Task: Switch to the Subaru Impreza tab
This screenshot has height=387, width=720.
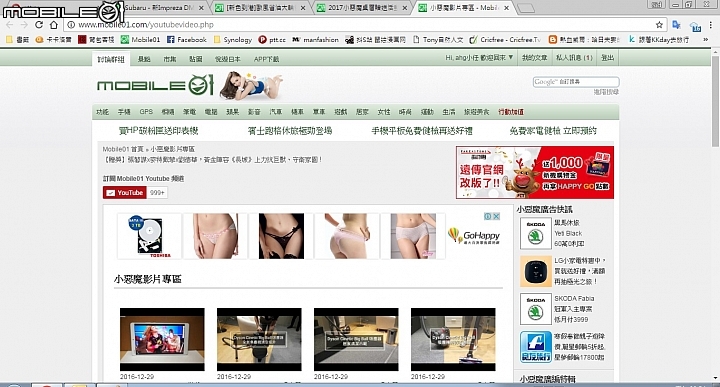Action: pyautogui.click(x=158, y=8)
